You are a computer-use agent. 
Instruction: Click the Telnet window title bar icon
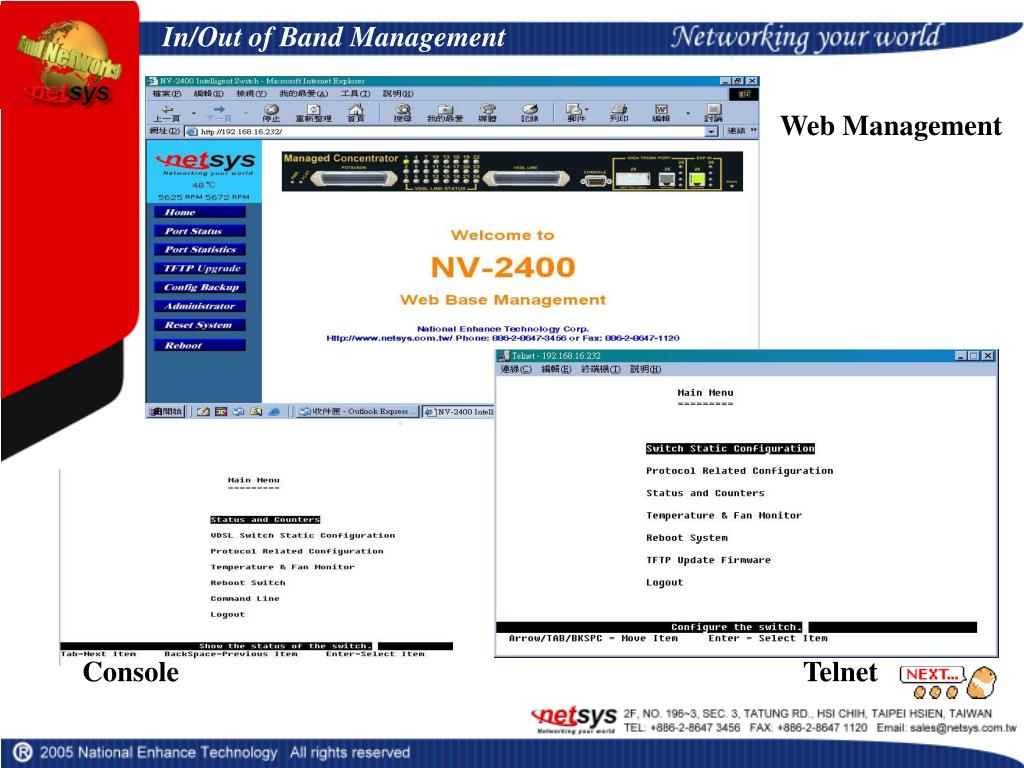click(504, 356)
